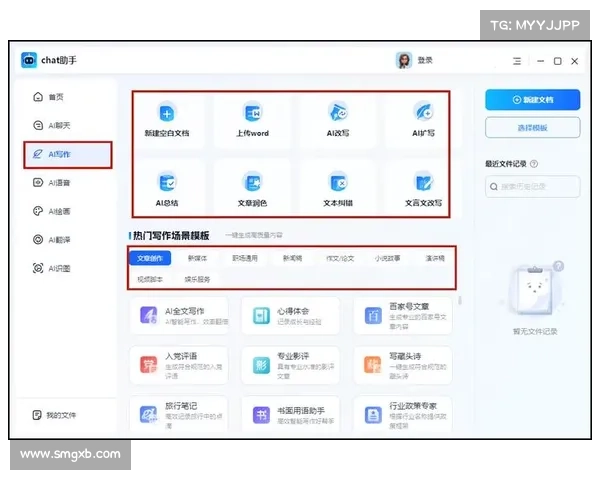Click the 新建空白文档 icon
Viewport: 600px width, 480px height.
[x=167, y=113]
